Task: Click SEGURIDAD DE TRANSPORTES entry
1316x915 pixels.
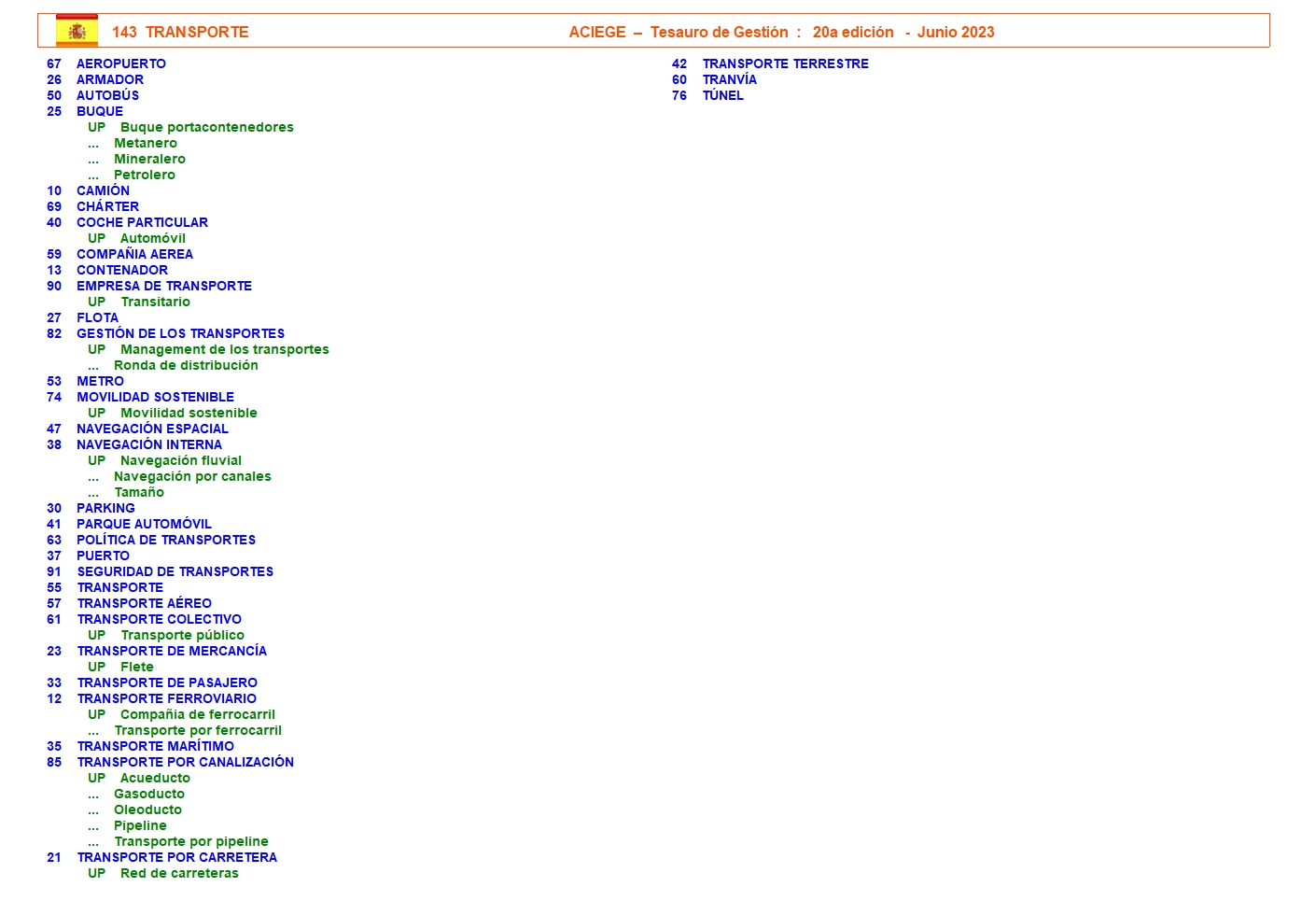Action: click(x=175, y=571)
